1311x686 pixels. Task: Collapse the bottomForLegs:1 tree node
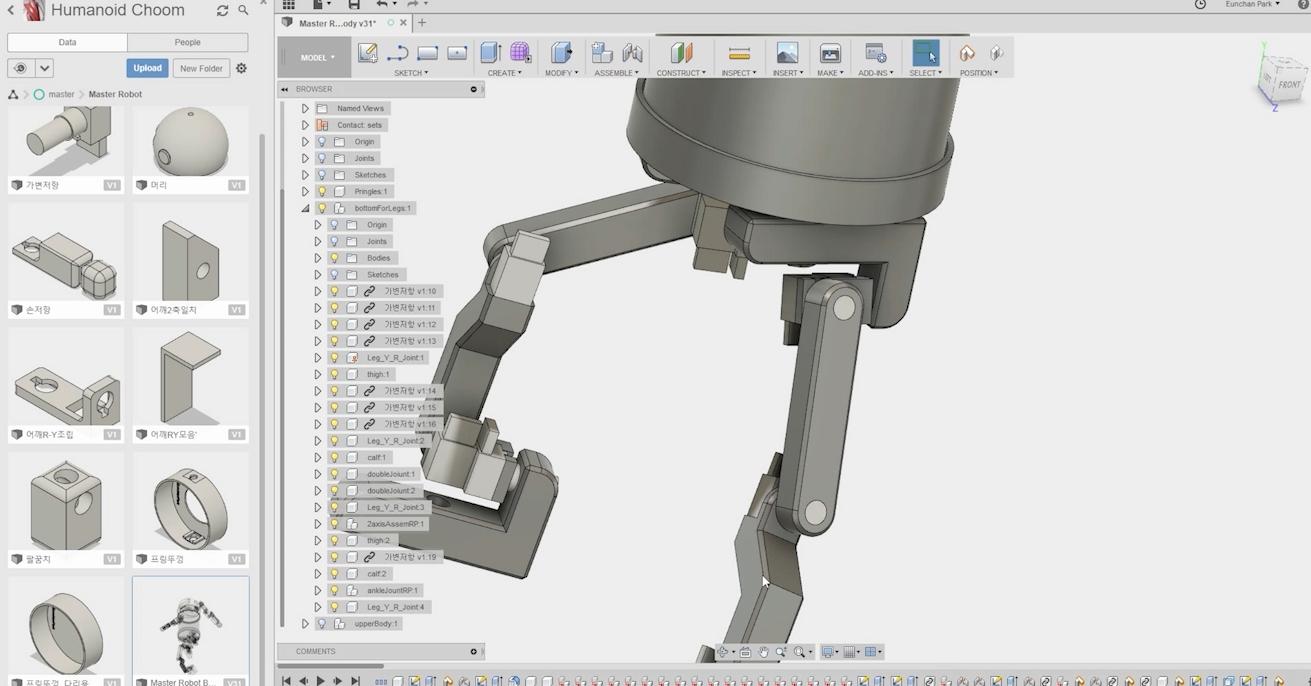tap(305, 208)
